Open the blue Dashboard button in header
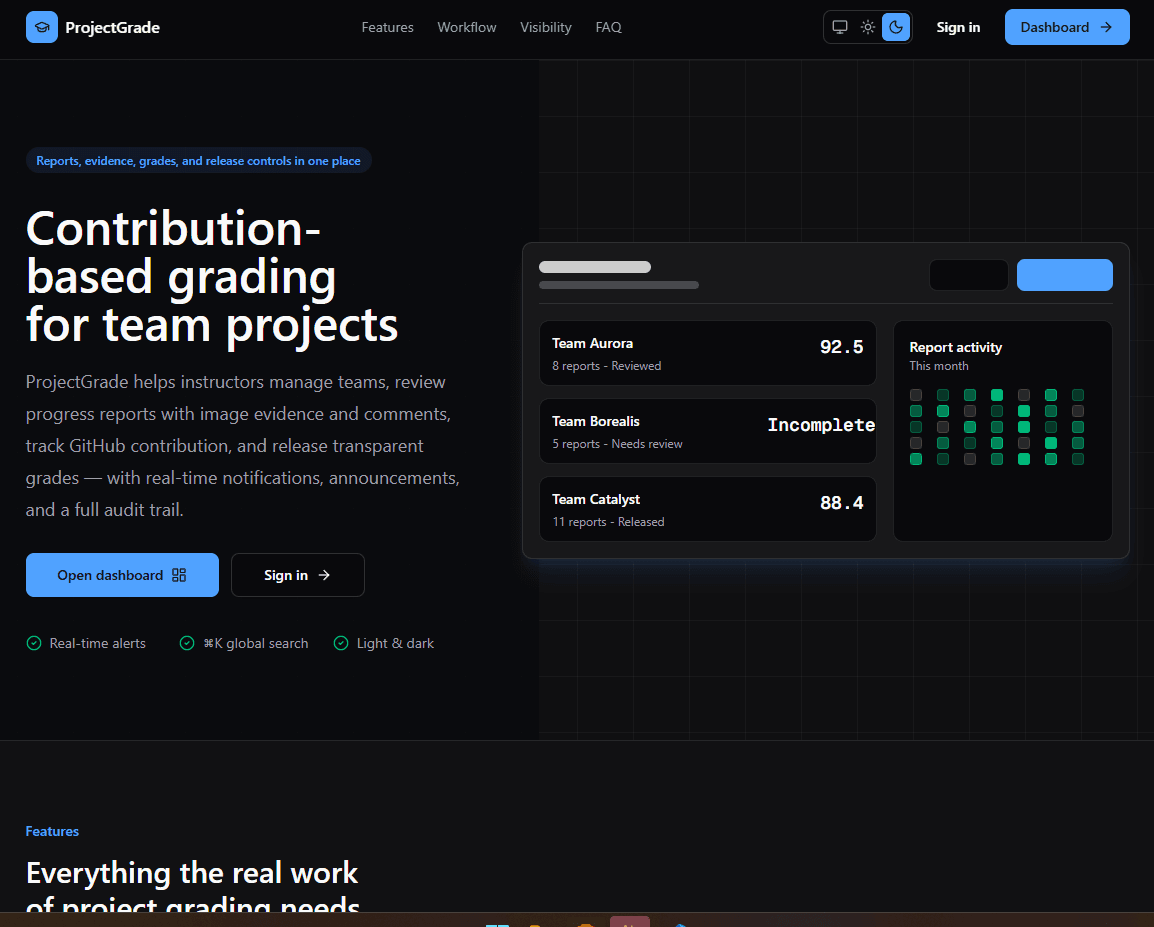The height and width of the screenshot is (927, 1154). point(1067,27)
